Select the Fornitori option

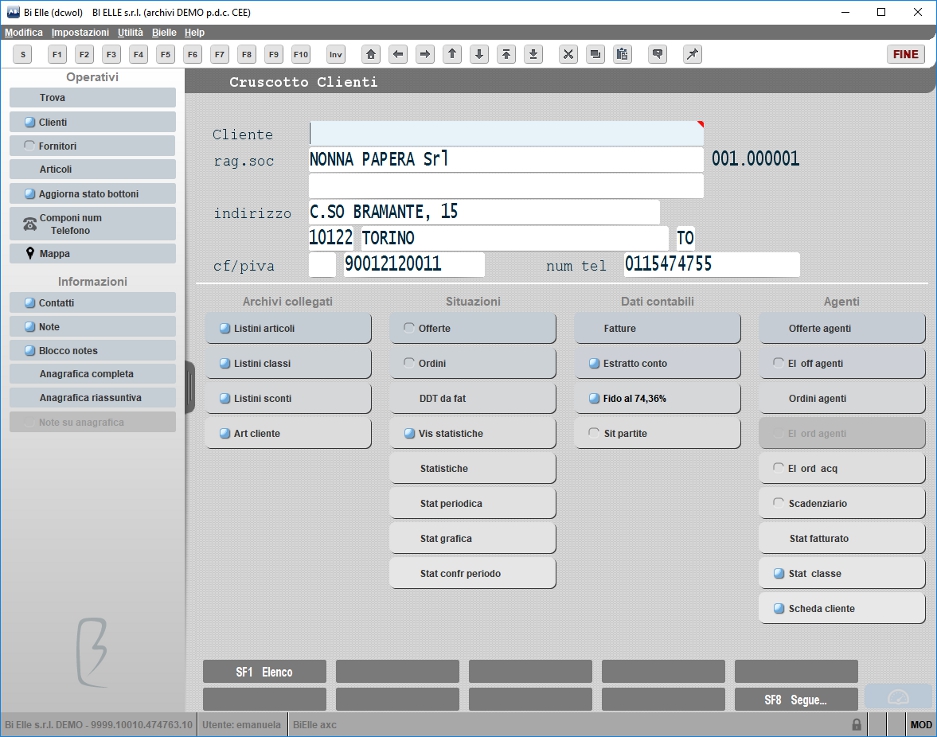(93, 146)
